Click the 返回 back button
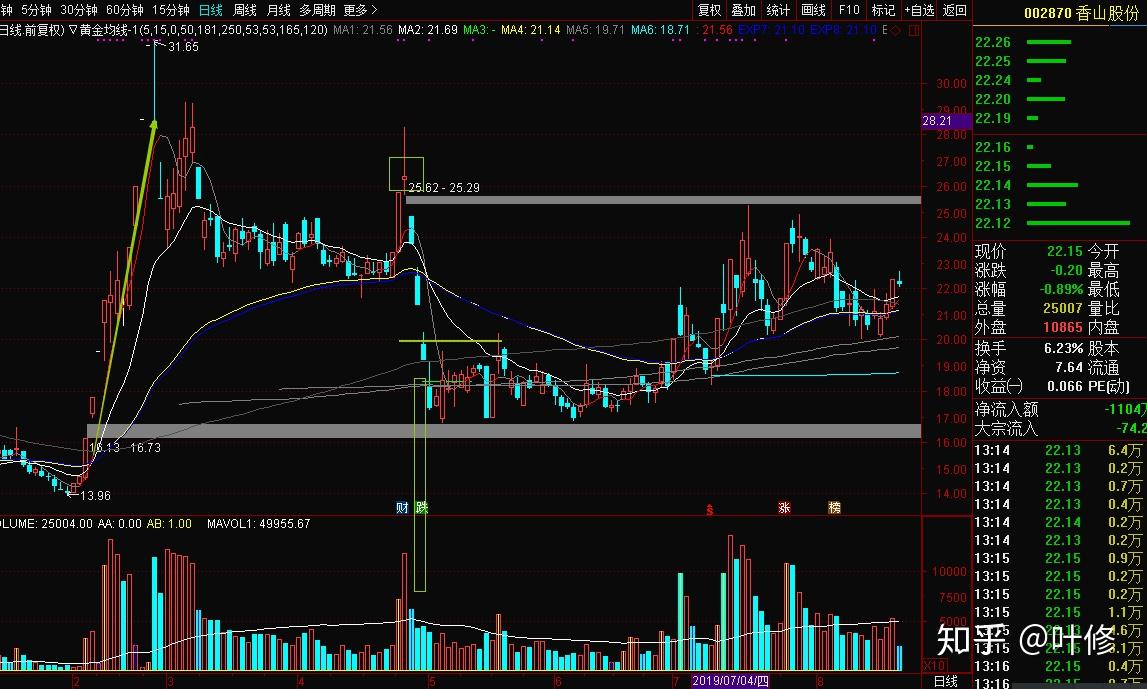 [x=955, y=10]
